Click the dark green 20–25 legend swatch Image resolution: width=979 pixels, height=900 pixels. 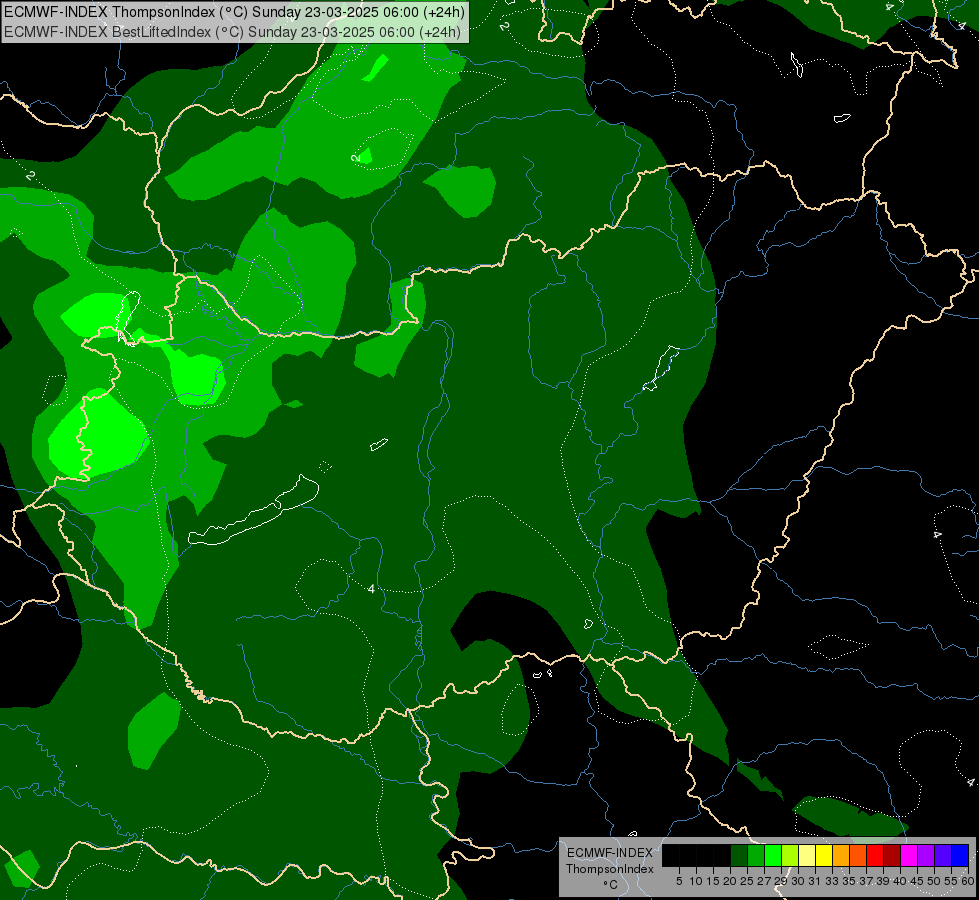point(739,855)
